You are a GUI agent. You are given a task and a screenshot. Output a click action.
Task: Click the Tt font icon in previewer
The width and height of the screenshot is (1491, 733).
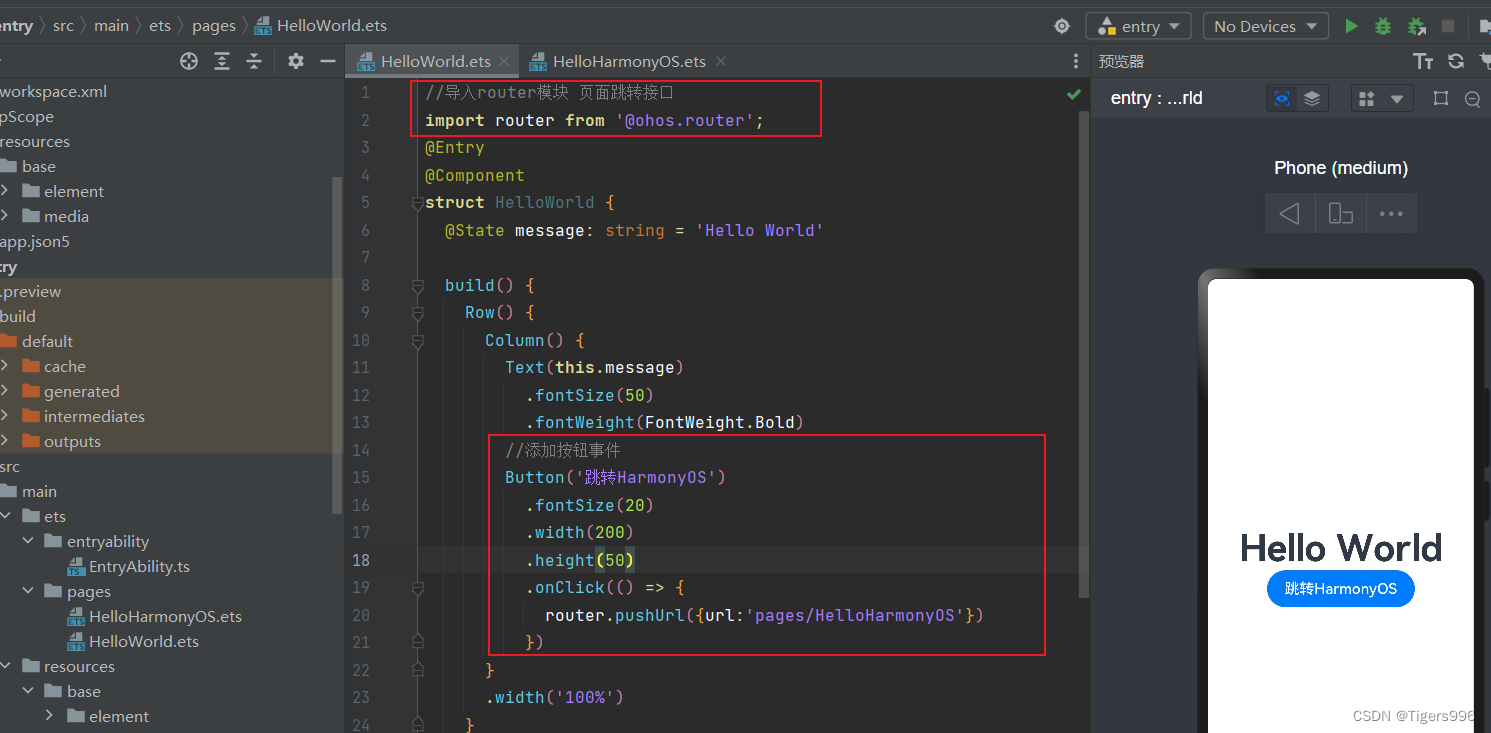[1423, 61]
